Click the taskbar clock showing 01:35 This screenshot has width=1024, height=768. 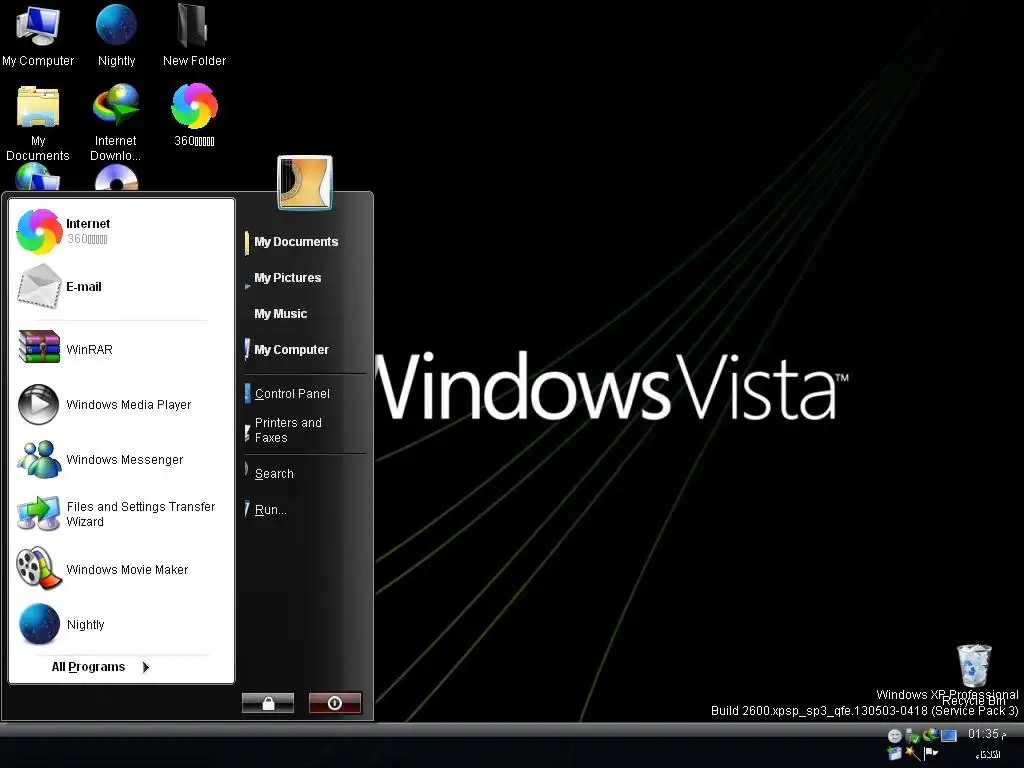pyautogui.click(x=986, y=734)
